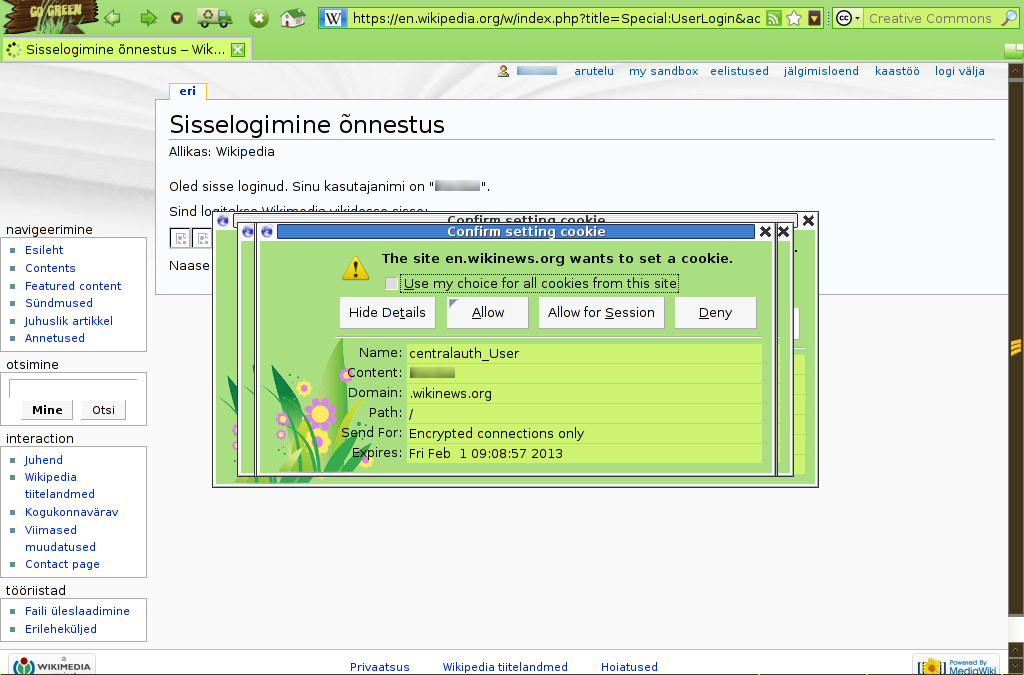This screenshot has width=1024, height=675.
Task: Click Allow for Session button
Action: (601, 313)
